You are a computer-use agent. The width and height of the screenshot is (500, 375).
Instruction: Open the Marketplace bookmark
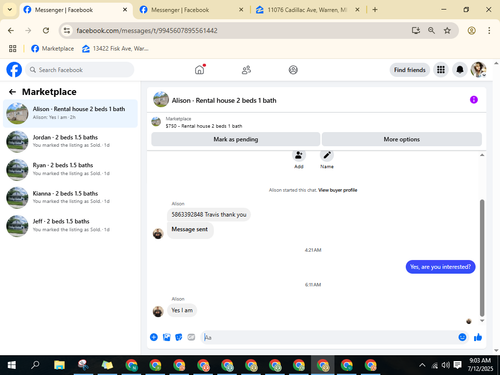pos(53,49)
